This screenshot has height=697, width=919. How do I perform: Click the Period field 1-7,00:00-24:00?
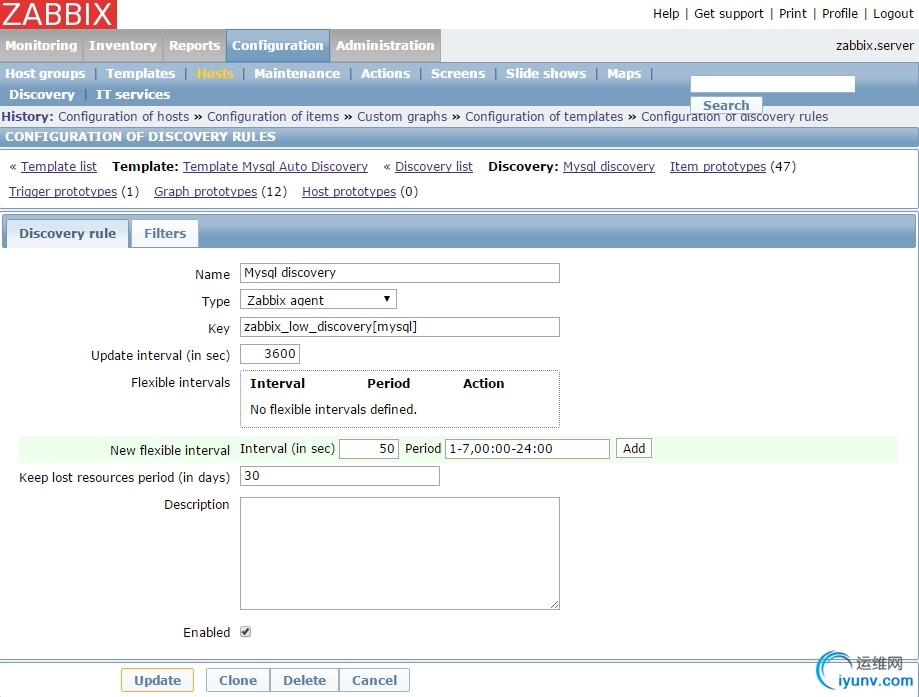(x=527, y=448)
